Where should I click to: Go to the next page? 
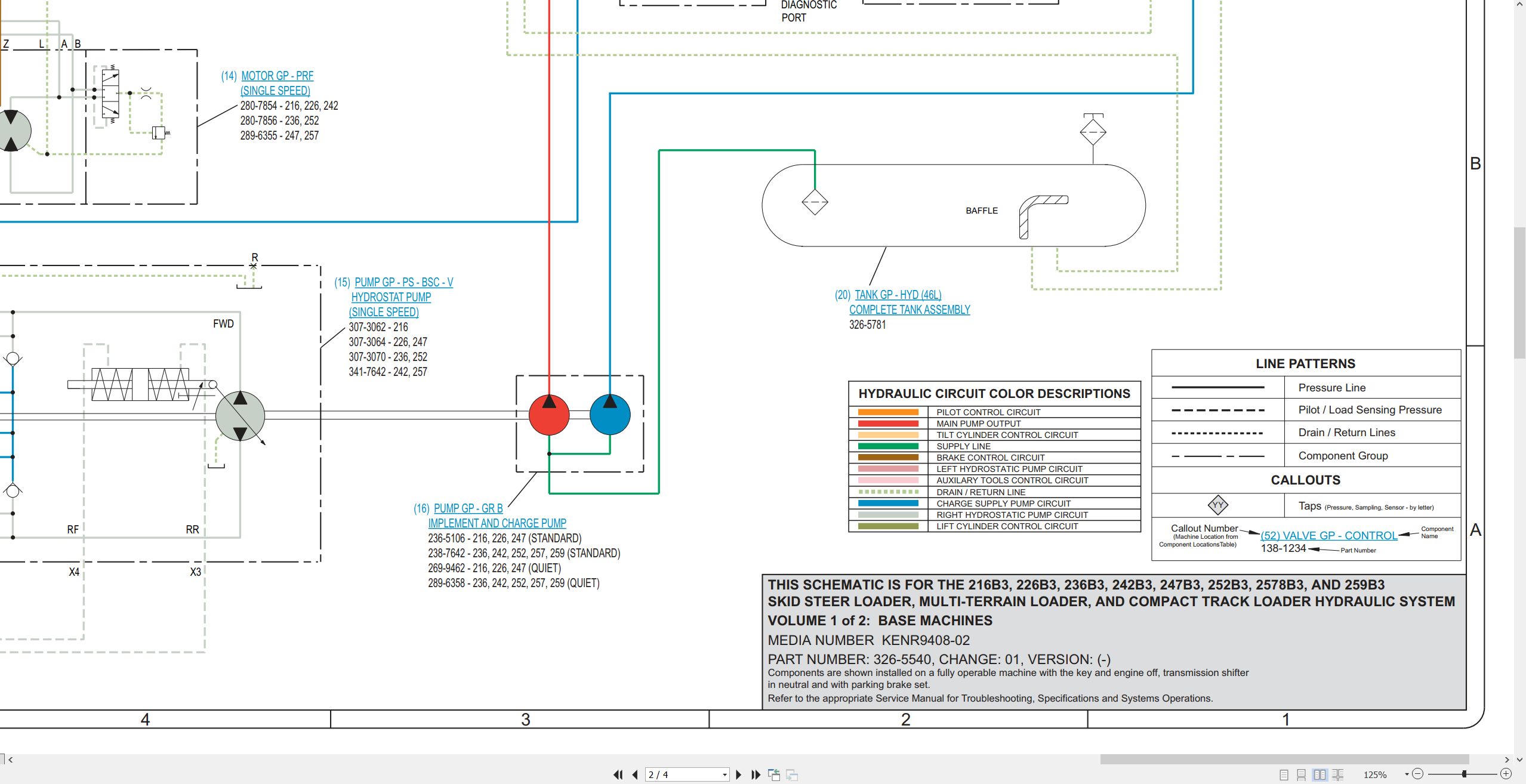[x=739, y=774]
